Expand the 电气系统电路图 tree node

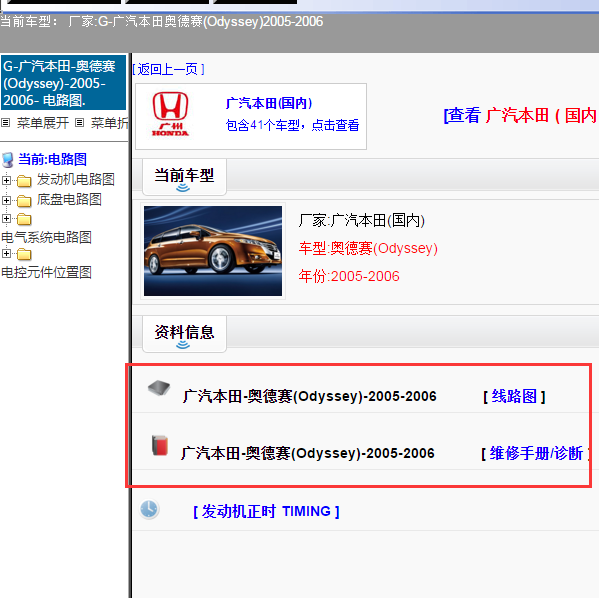click(6, 219)
